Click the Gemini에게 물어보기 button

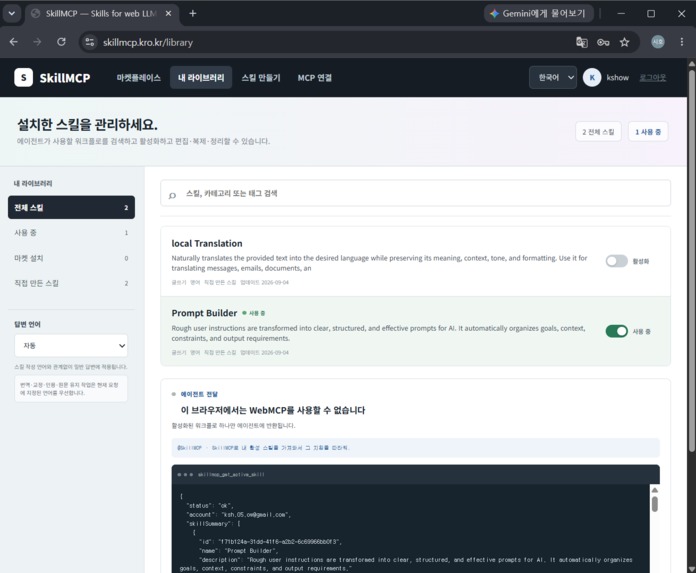point(538,14)
